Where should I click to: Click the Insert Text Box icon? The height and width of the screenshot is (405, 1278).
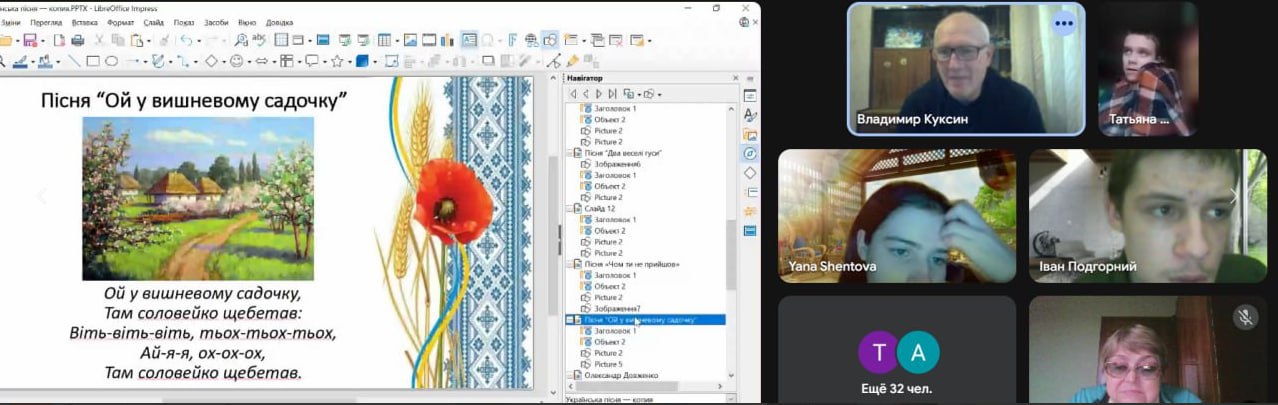point(469,40)
